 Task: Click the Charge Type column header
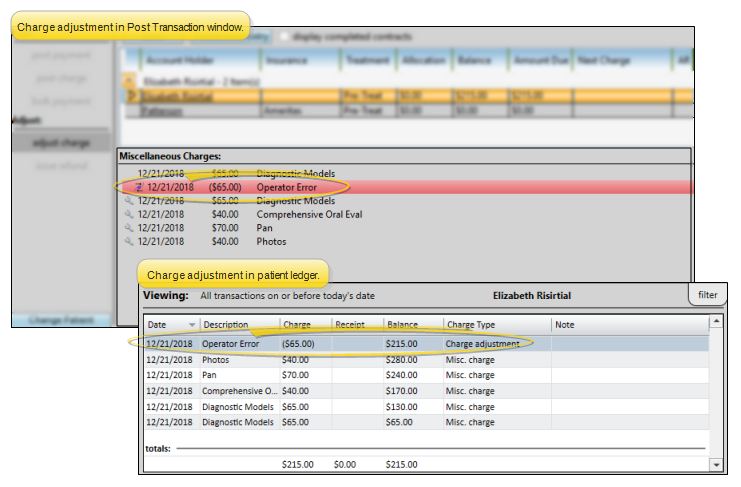click(x=495, y=325)
